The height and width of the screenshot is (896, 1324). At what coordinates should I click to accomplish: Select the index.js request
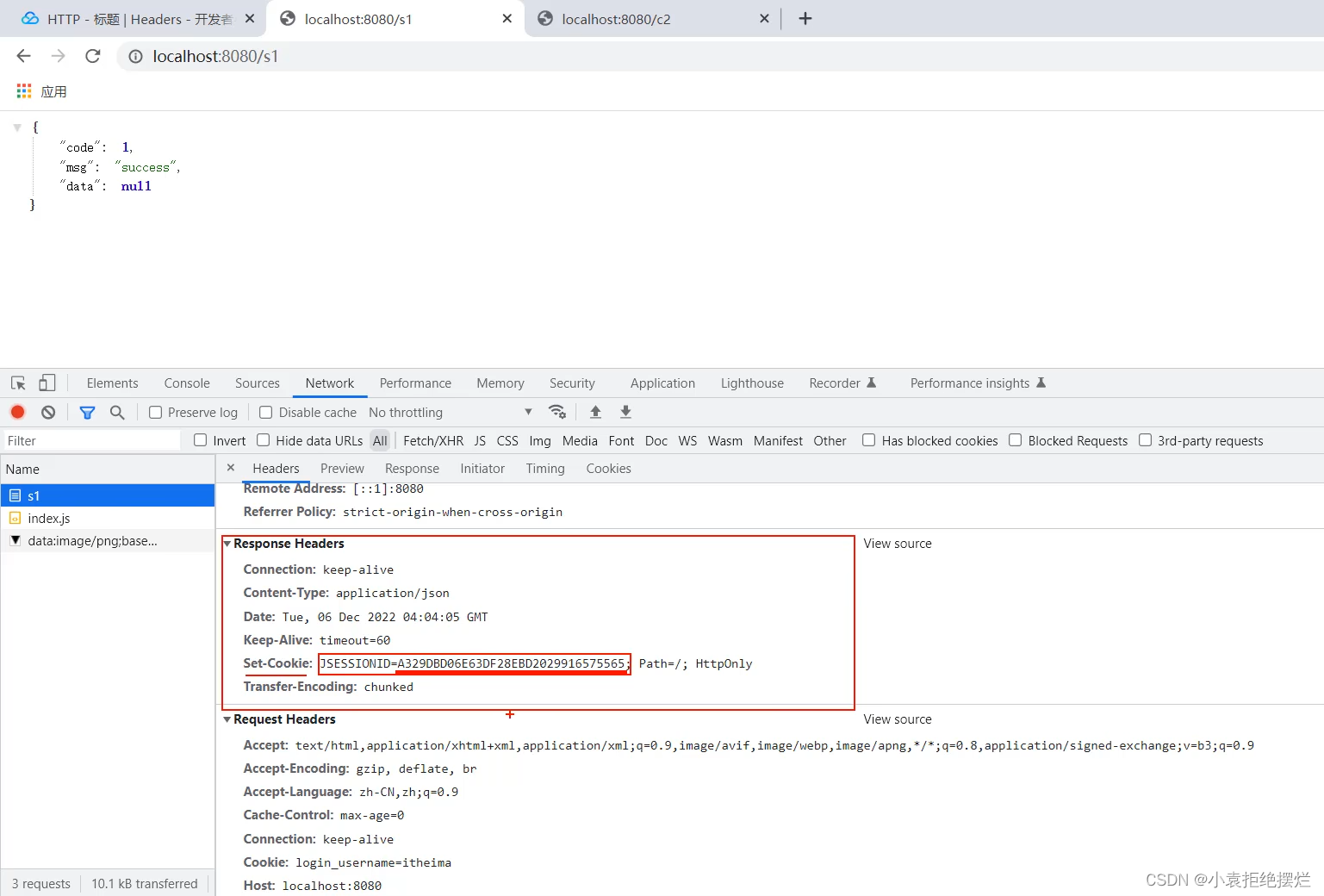click(108, 519)
